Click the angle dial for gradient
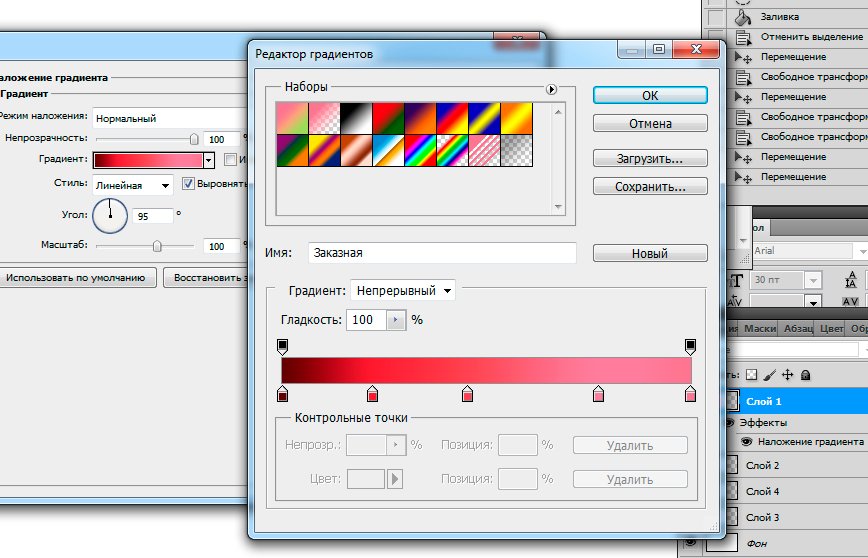 [x=110, y=214]
